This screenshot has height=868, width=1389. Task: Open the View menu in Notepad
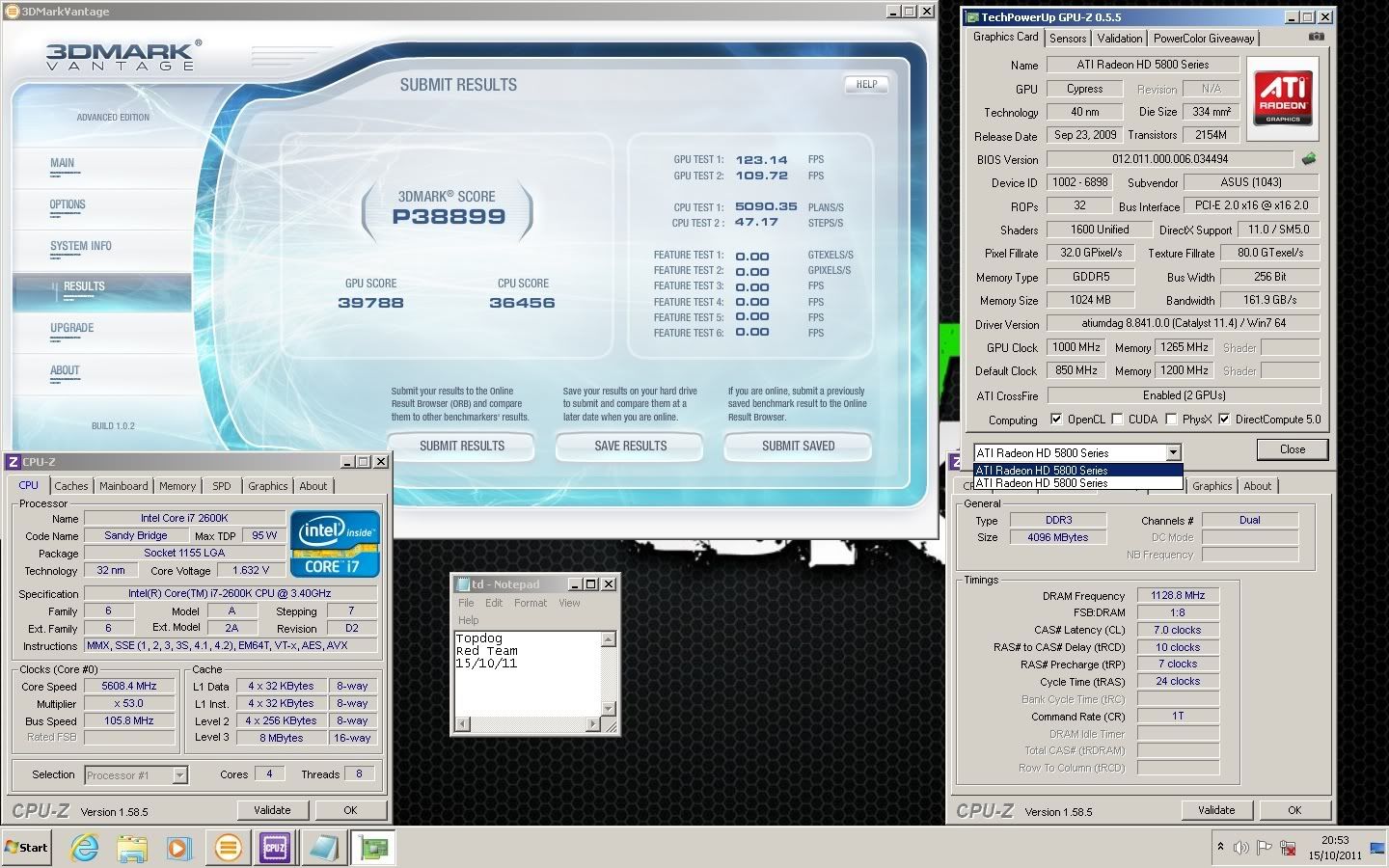click(x=570, y=603)
